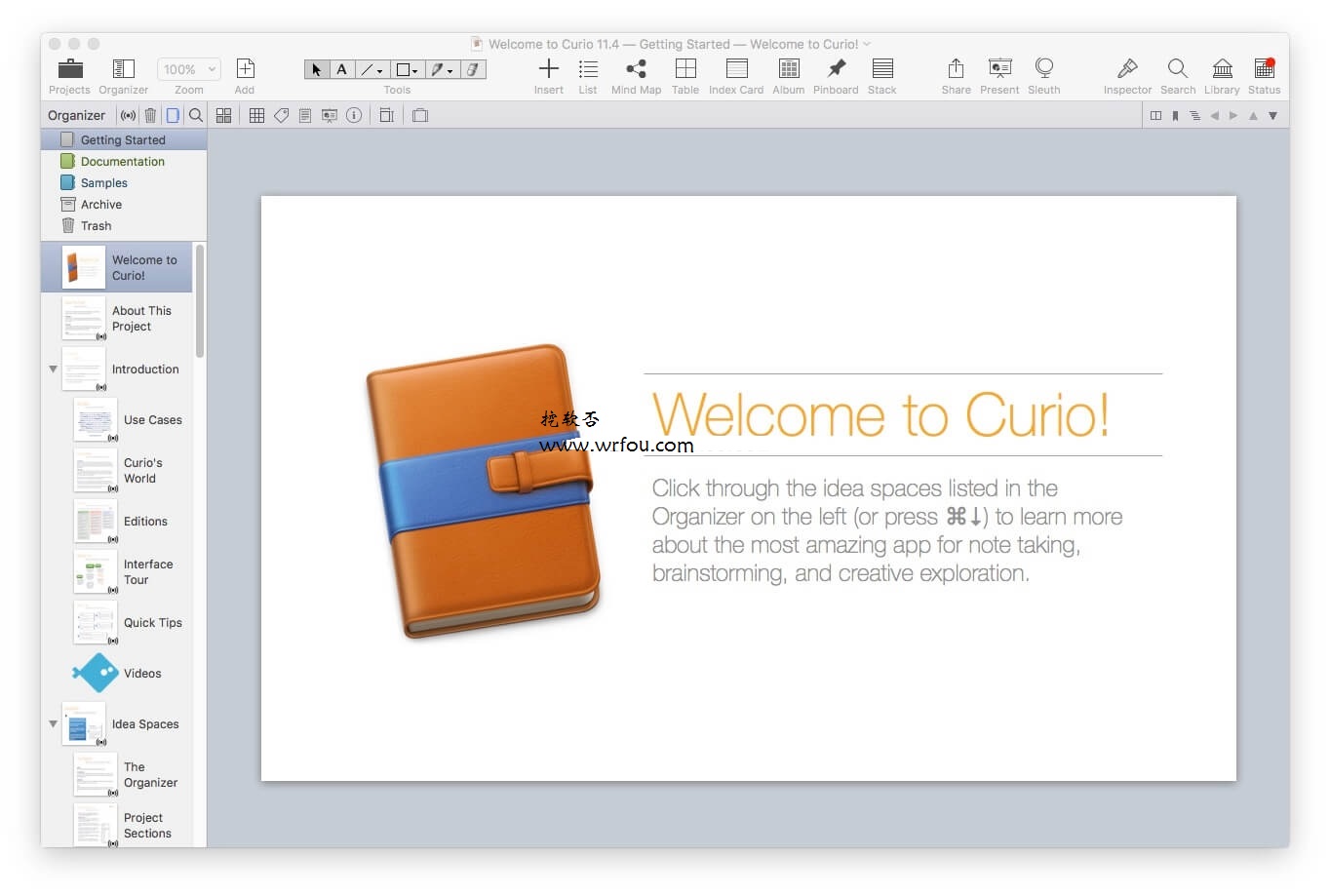Viewport: 1330px width, 896px height.
Task: Select the Welcome to Curio! idea space
Action: pyautogui.click(x=117, y=267)
